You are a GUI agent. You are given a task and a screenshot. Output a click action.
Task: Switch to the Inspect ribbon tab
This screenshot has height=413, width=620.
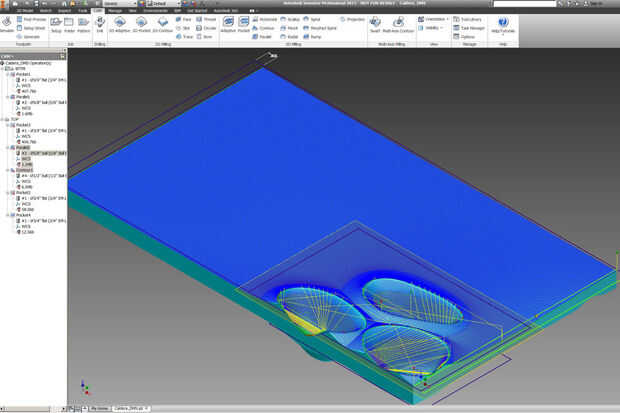click(x=64, y=11)
